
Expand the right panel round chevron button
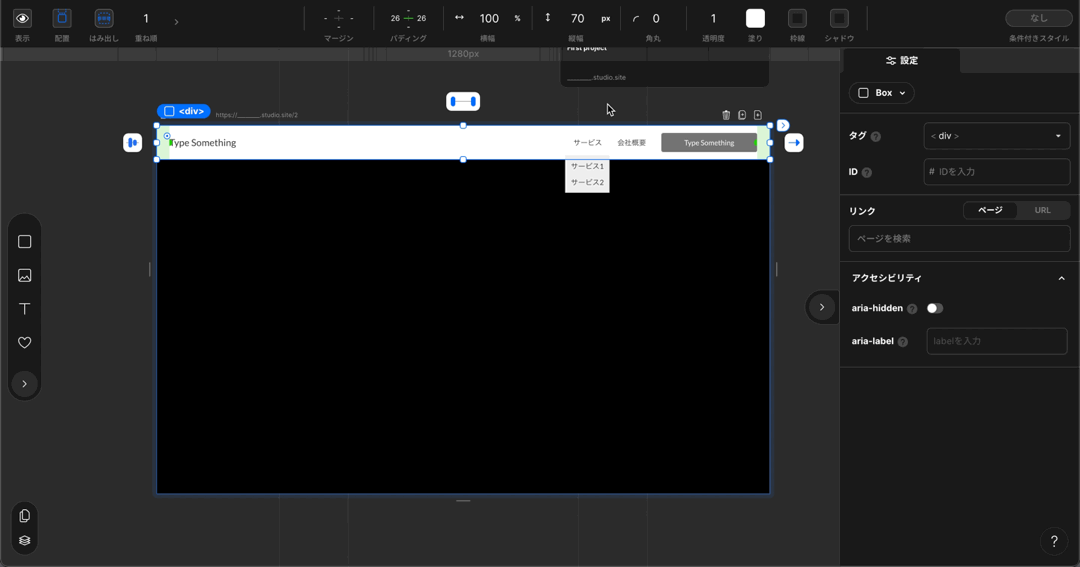coord(822,307)
